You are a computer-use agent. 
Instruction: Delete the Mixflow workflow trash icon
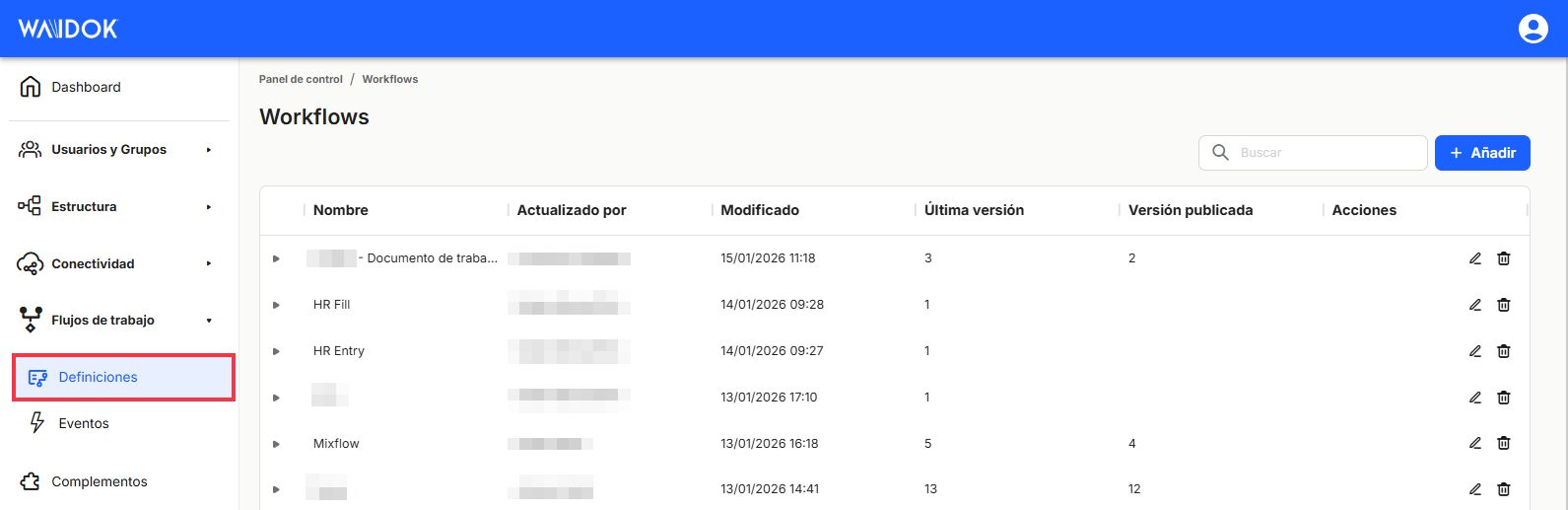1503,444
